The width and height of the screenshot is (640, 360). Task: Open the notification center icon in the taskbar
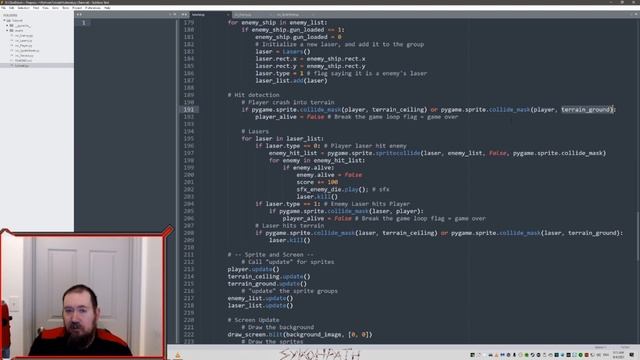click(632, 355)
